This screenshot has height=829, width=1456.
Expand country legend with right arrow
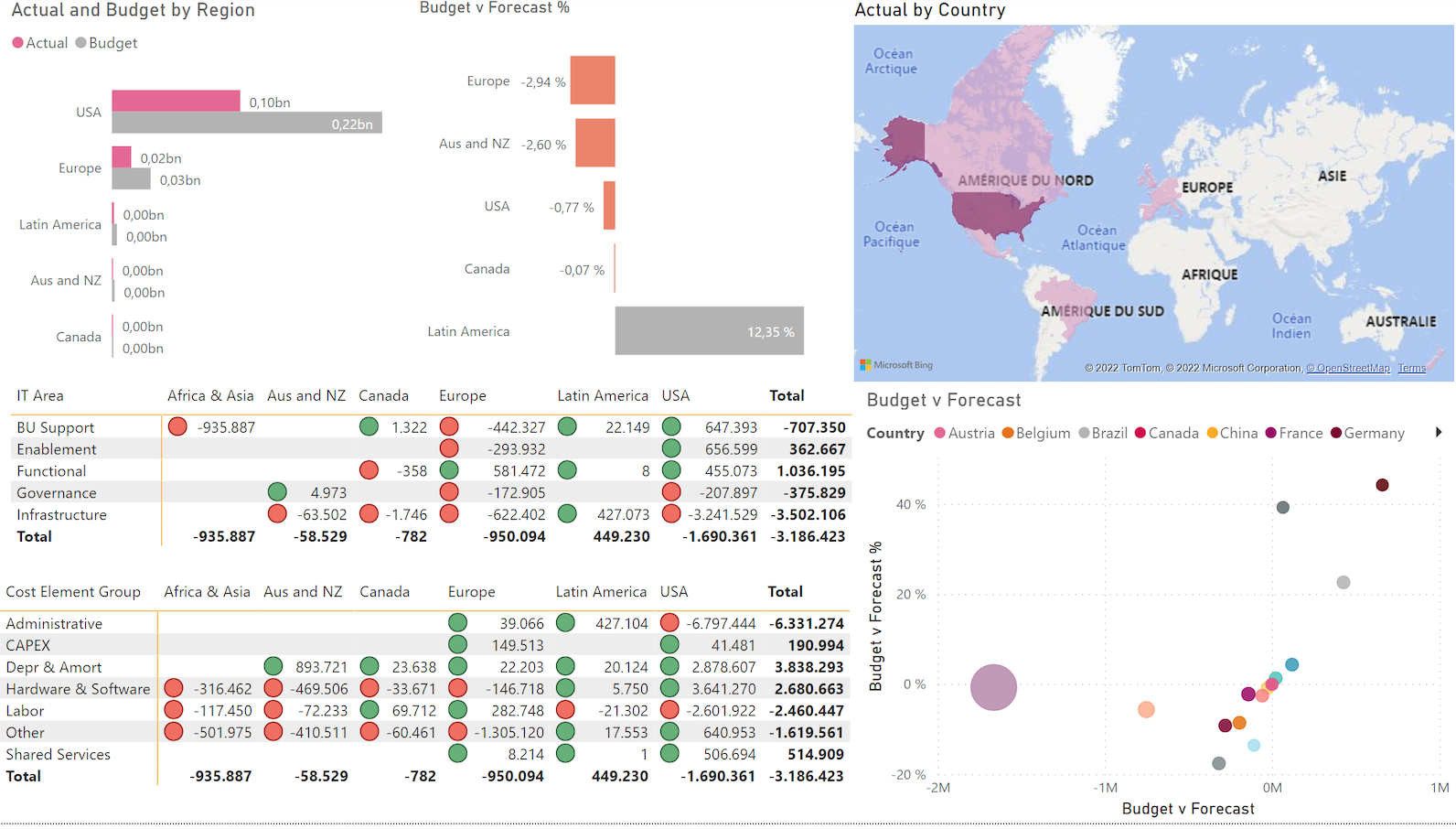click(x=1439, y=433)
